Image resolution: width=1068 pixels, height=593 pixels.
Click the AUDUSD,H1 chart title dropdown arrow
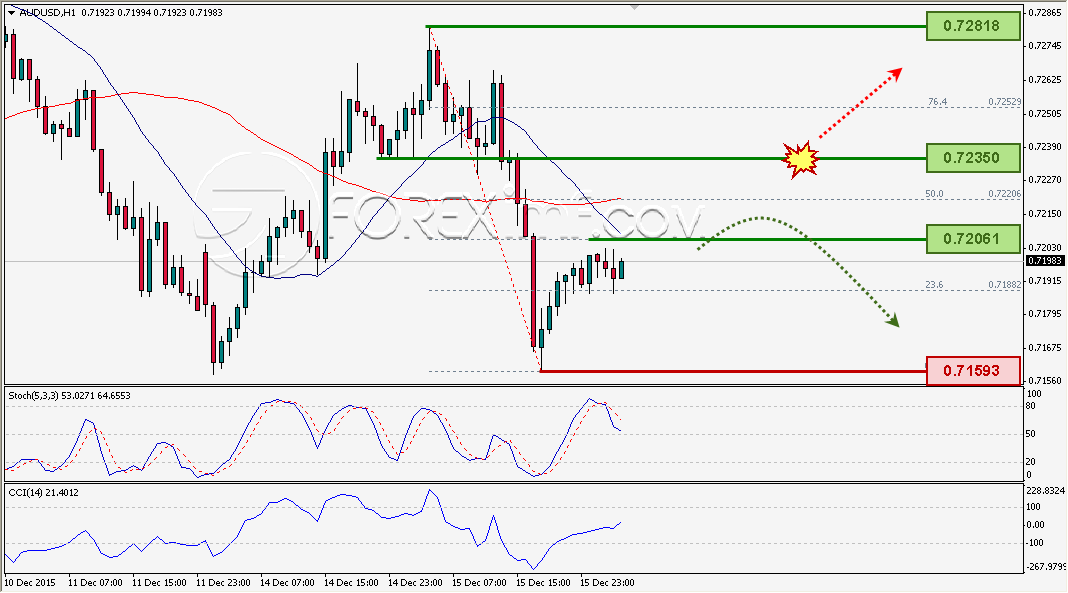[x=11, y=12]
